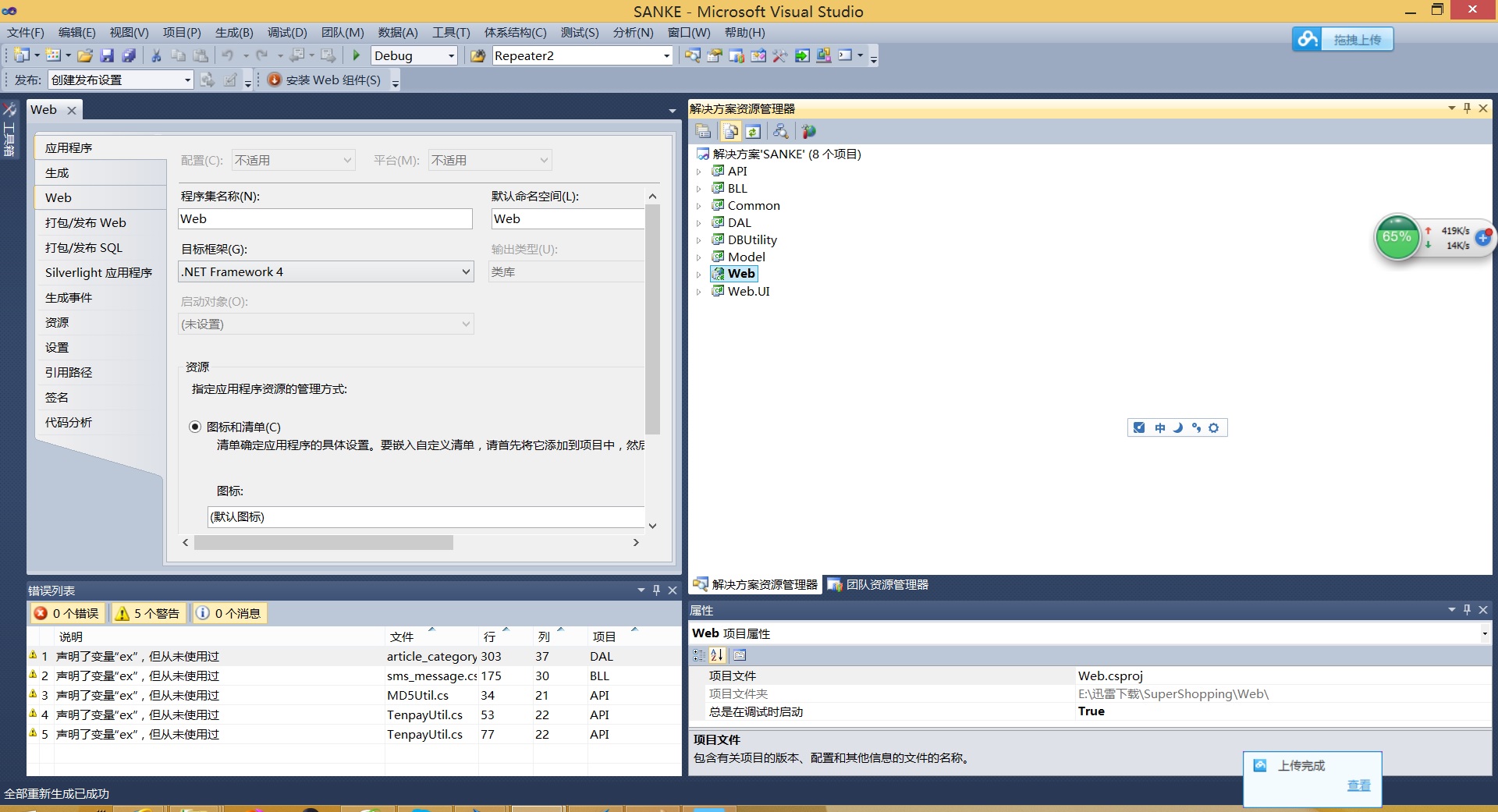The image size is (1498, 812).
Task: Click Show All Files in Solution Explorer
Action: tap(731, 131)
